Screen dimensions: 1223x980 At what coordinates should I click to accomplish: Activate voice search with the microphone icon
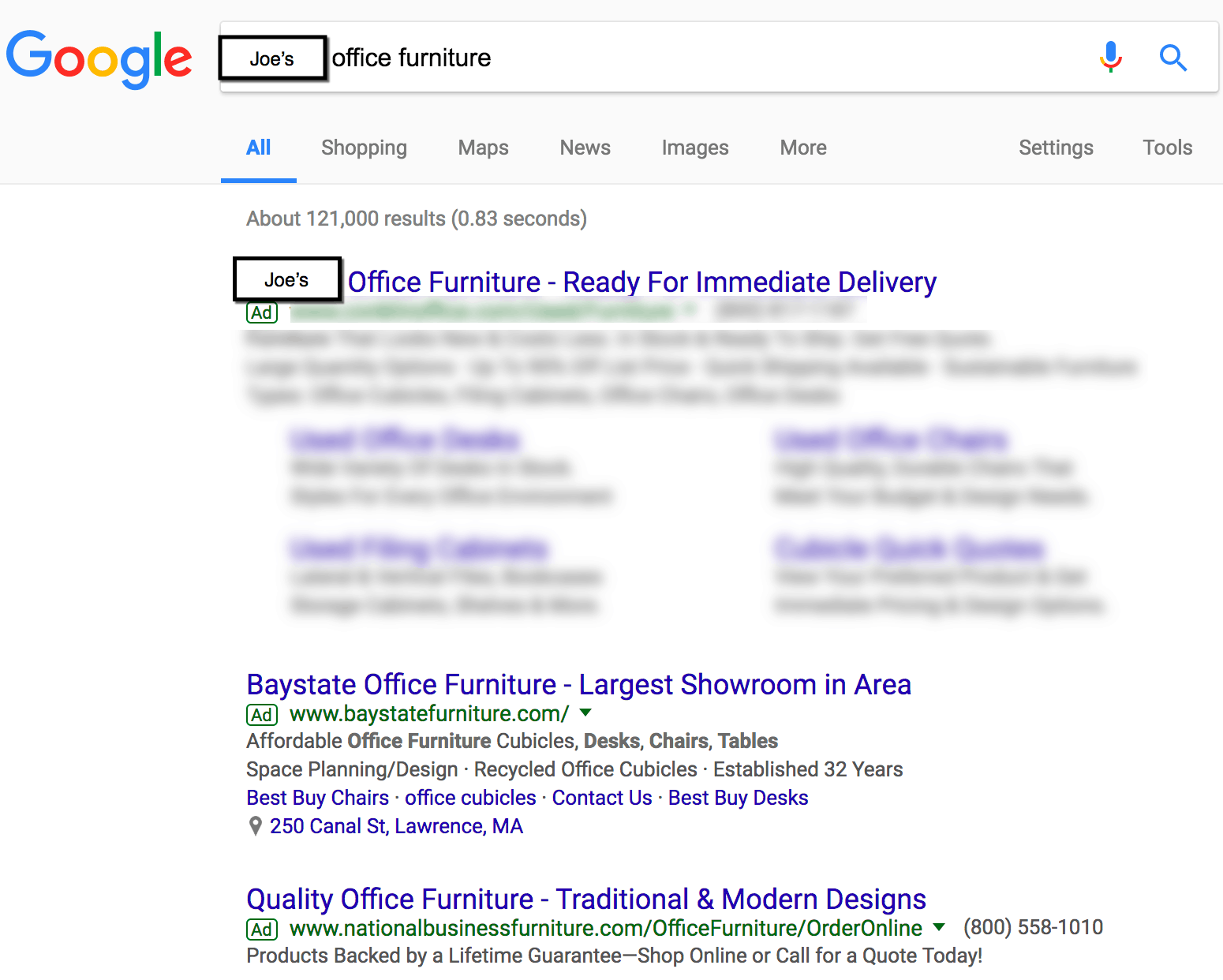(x=1110, y=57)
